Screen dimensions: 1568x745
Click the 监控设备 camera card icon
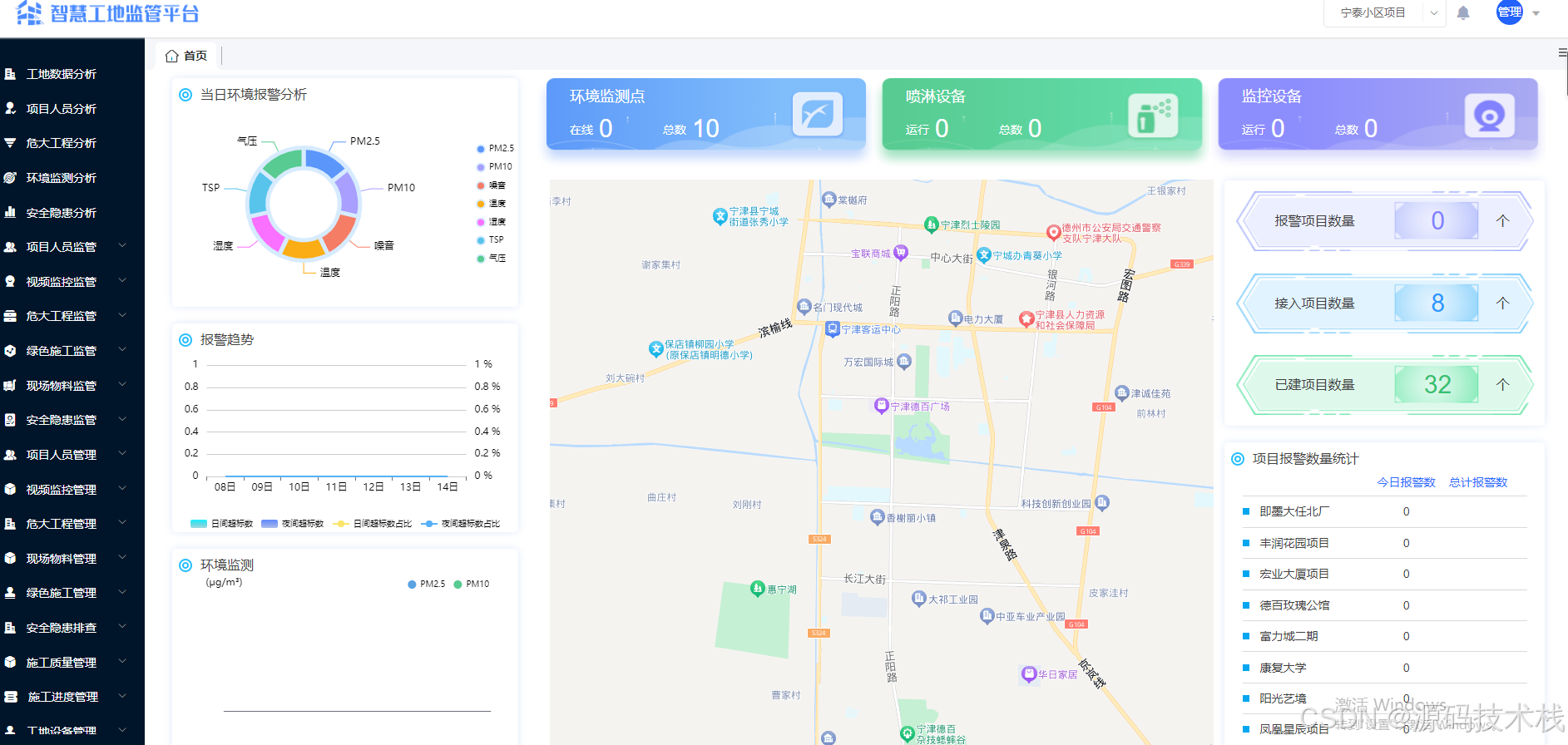(1489, 115)
